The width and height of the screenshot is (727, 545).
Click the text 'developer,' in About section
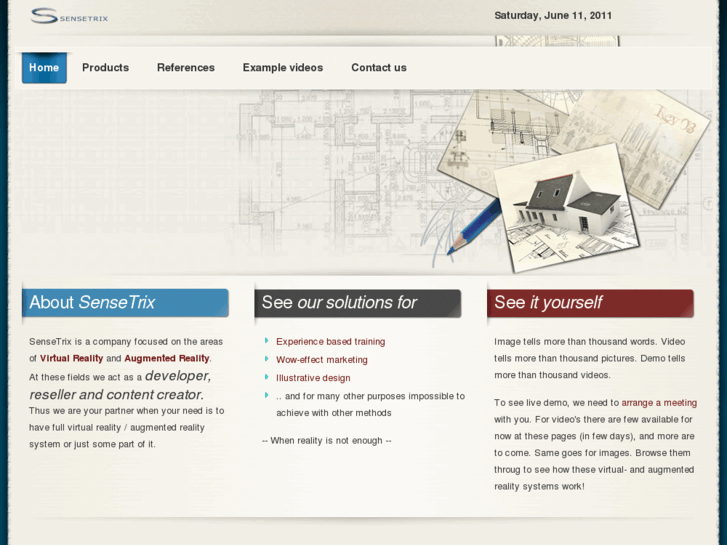178,376
